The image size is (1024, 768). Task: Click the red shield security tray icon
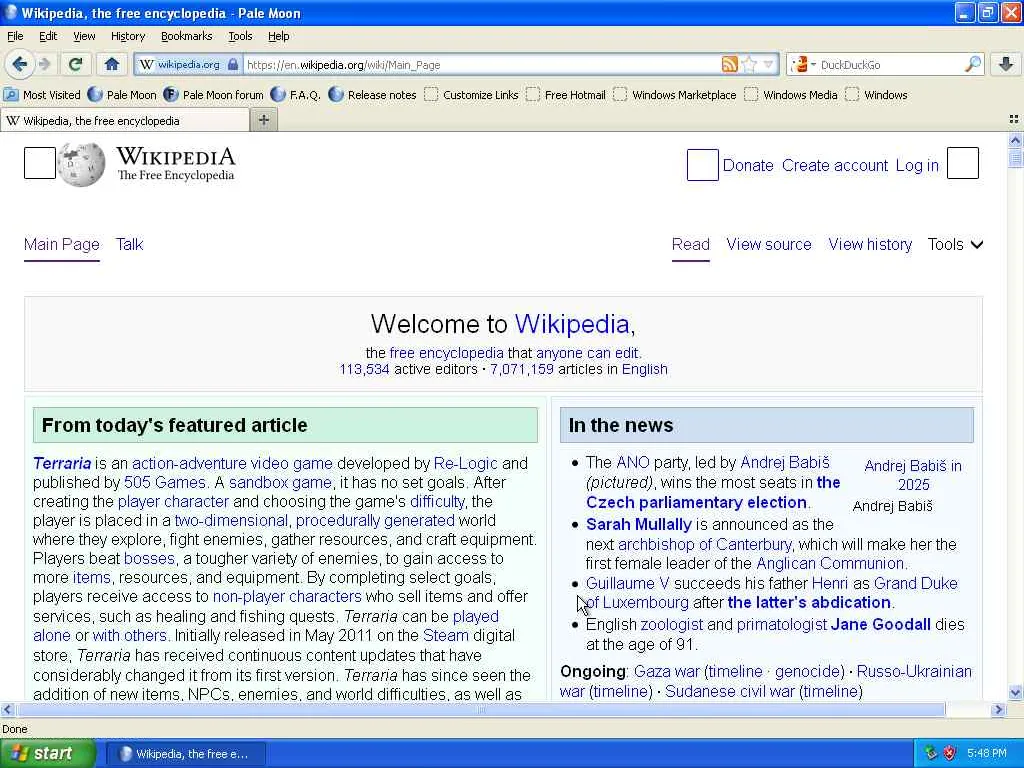[x=949, y=753]
